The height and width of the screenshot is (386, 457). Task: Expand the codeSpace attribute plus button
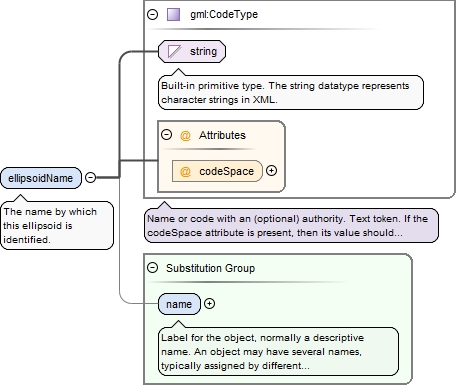tap(272, 171)
